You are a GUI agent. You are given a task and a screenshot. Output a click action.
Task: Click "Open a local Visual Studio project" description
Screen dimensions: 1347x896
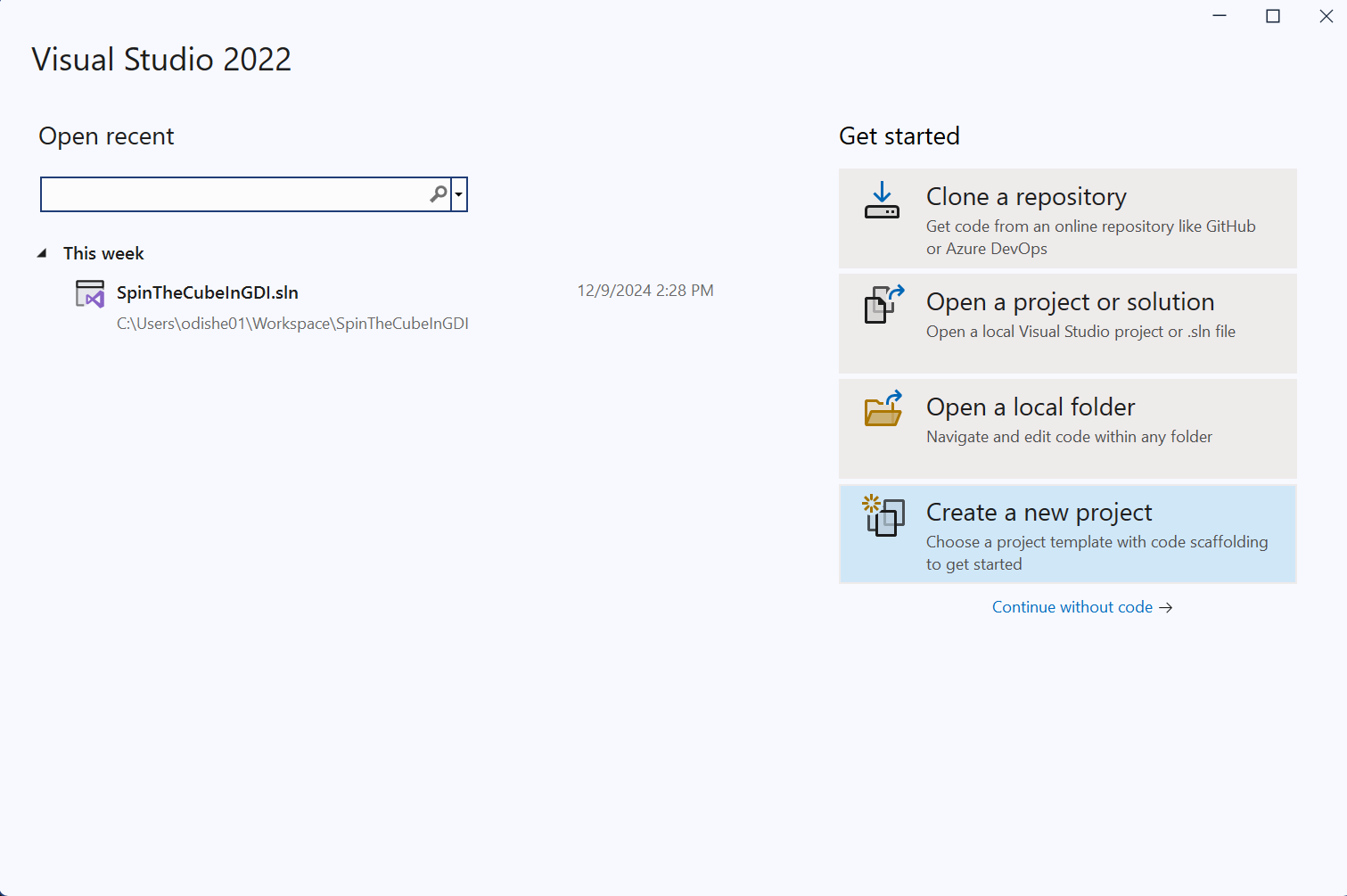1080,332
